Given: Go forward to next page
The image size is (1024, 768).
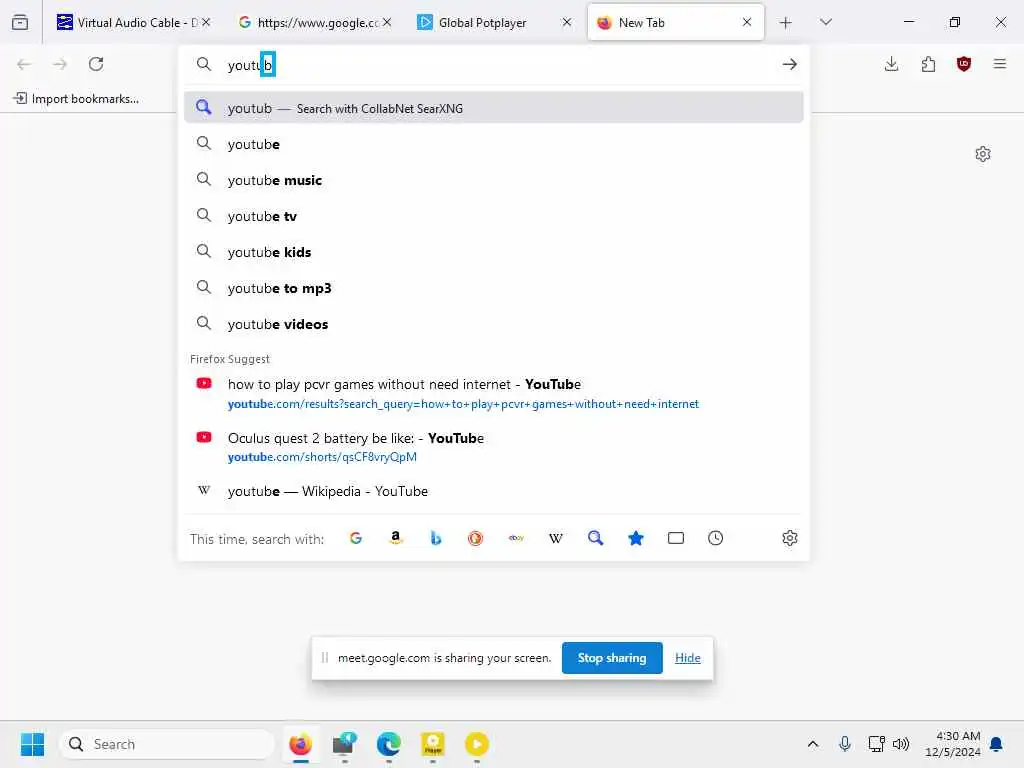Looking at the screenshot, I should tap(60, 64).
